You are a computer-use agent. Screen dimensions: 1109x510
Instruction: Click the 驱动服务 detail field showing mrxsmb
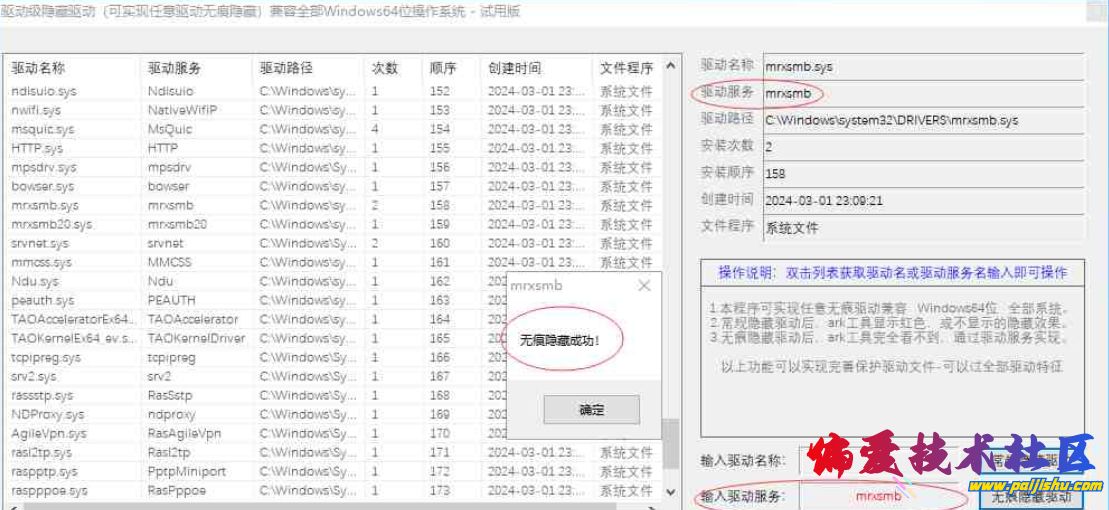coord(922,93)
